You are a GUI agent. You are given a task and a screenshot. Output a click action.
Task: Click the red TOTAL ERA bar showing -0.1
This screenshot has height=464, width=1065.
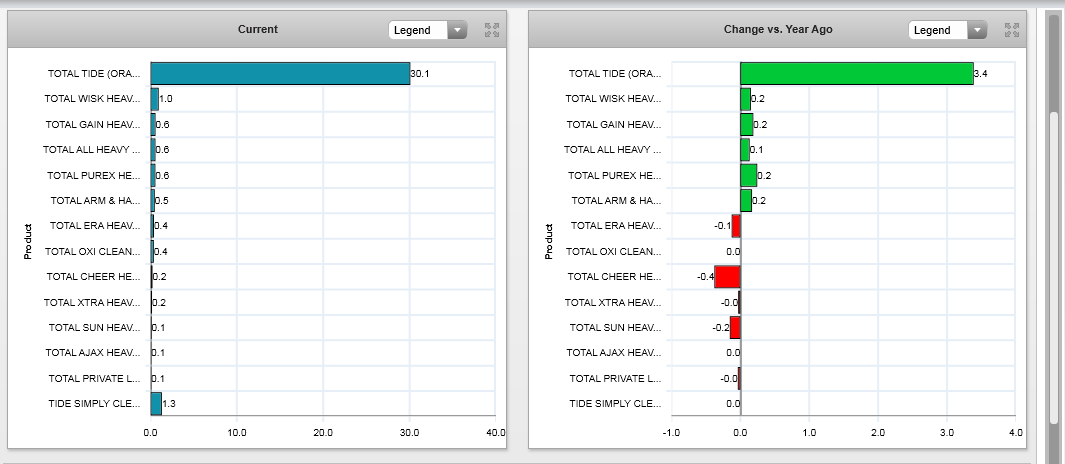[736, 225]
